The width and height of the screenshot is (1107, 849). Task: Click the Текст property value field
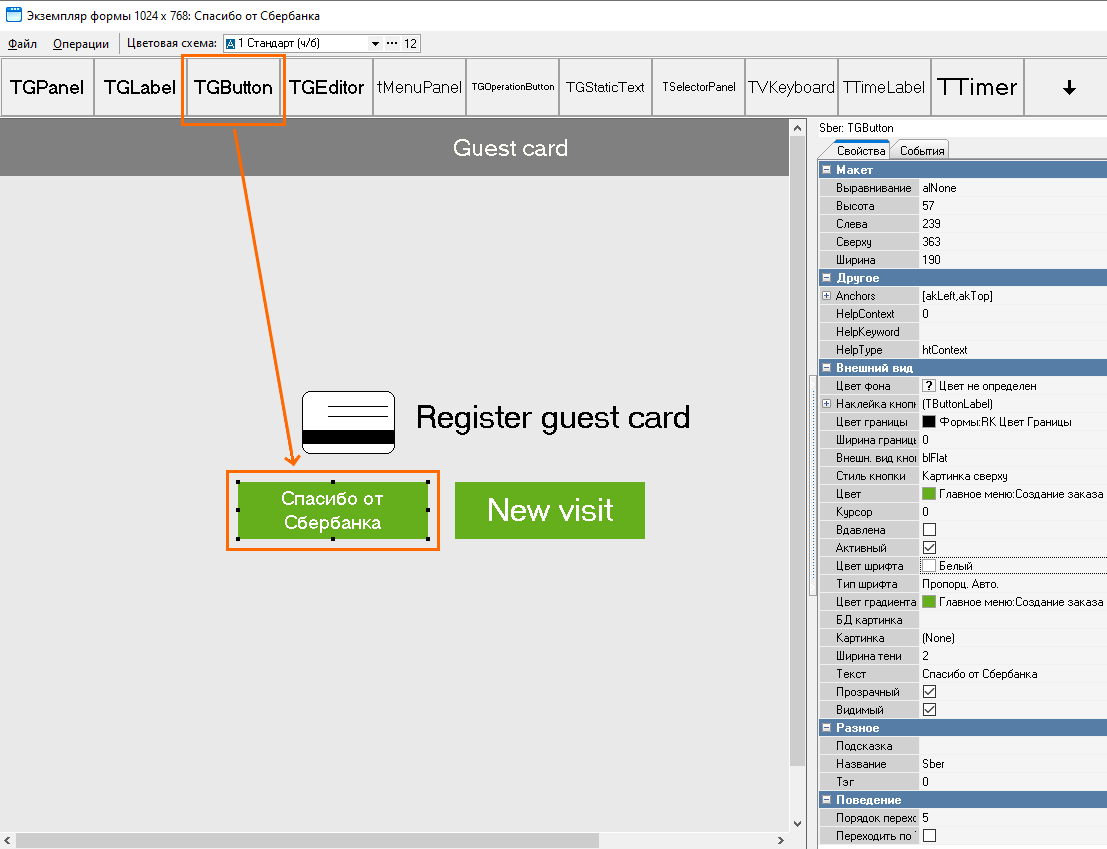click(x=1010, y=674)
